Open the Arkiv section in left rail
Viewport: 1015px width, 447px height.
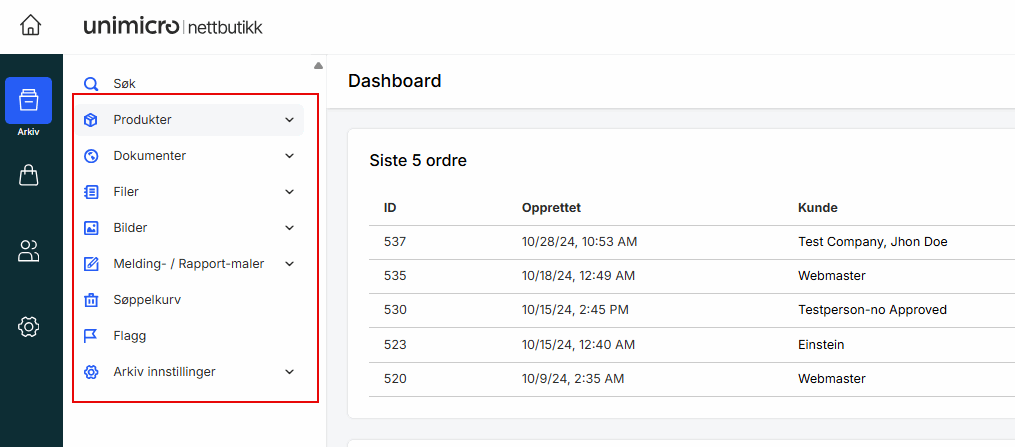pyautogui.click(x=28, y=102)
